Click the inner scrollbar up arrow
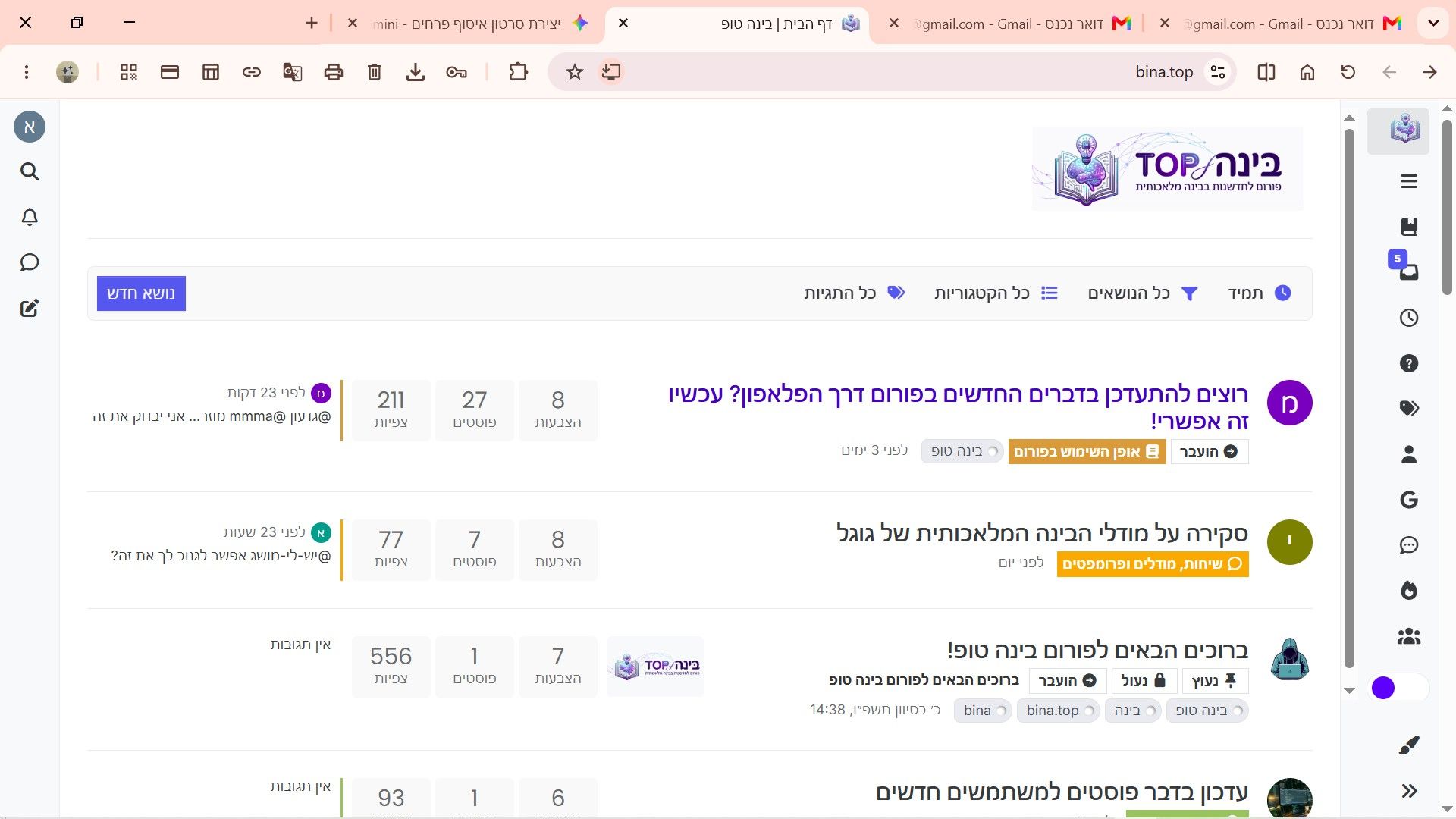 click(1349, 118)
